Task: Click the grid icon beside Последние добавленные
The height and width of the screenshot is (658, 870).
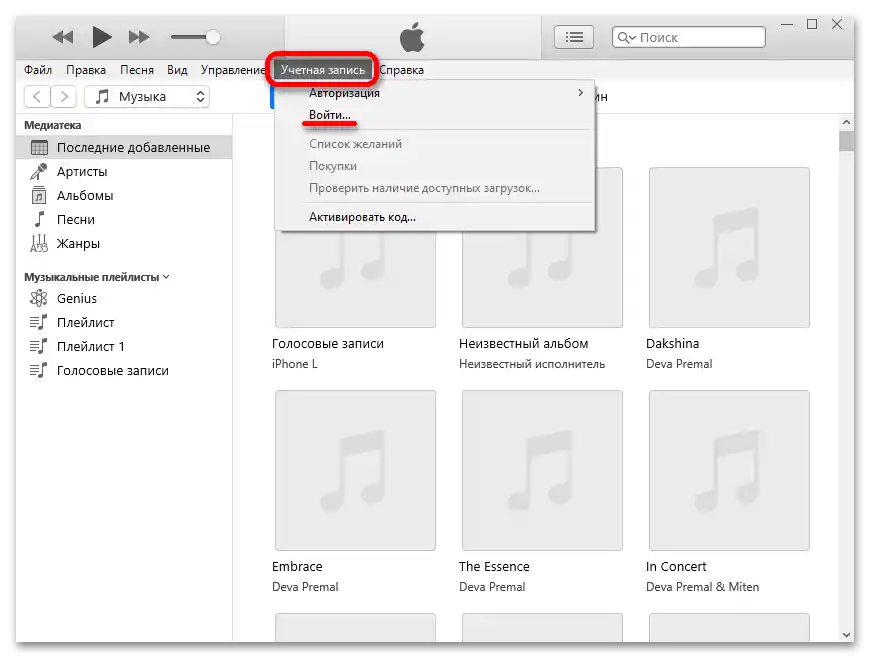Action: (39, 148)
